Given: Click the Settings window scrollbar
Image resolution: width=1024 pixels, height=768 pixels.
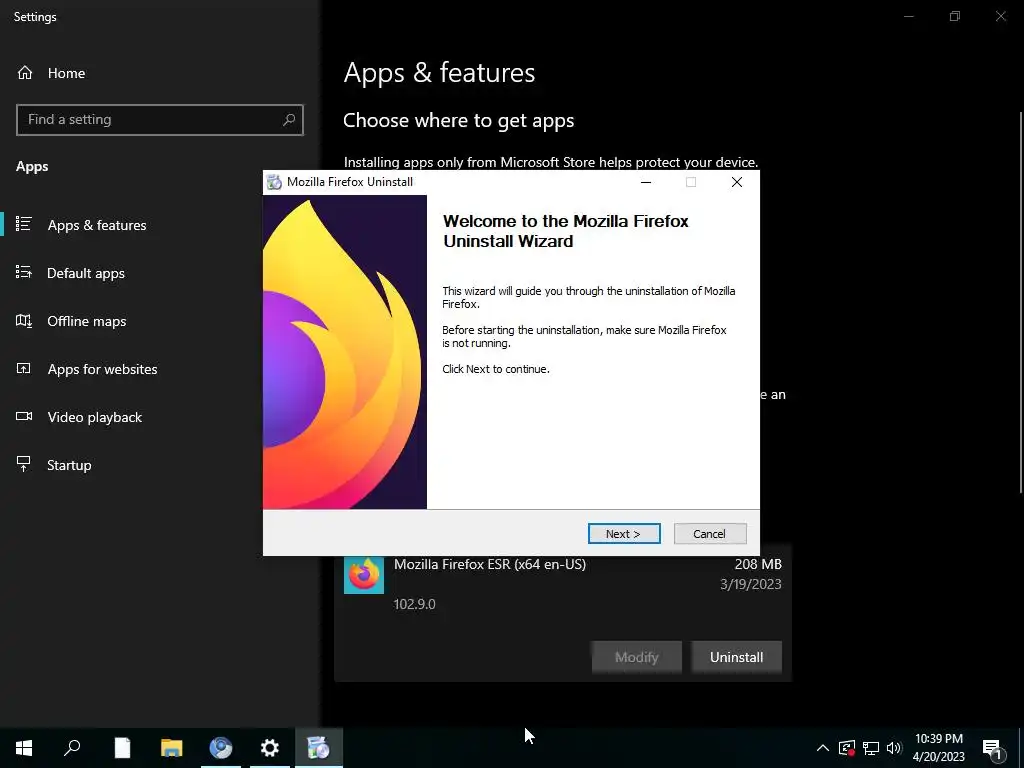Looking at the screenshot, I should 1020,302.
